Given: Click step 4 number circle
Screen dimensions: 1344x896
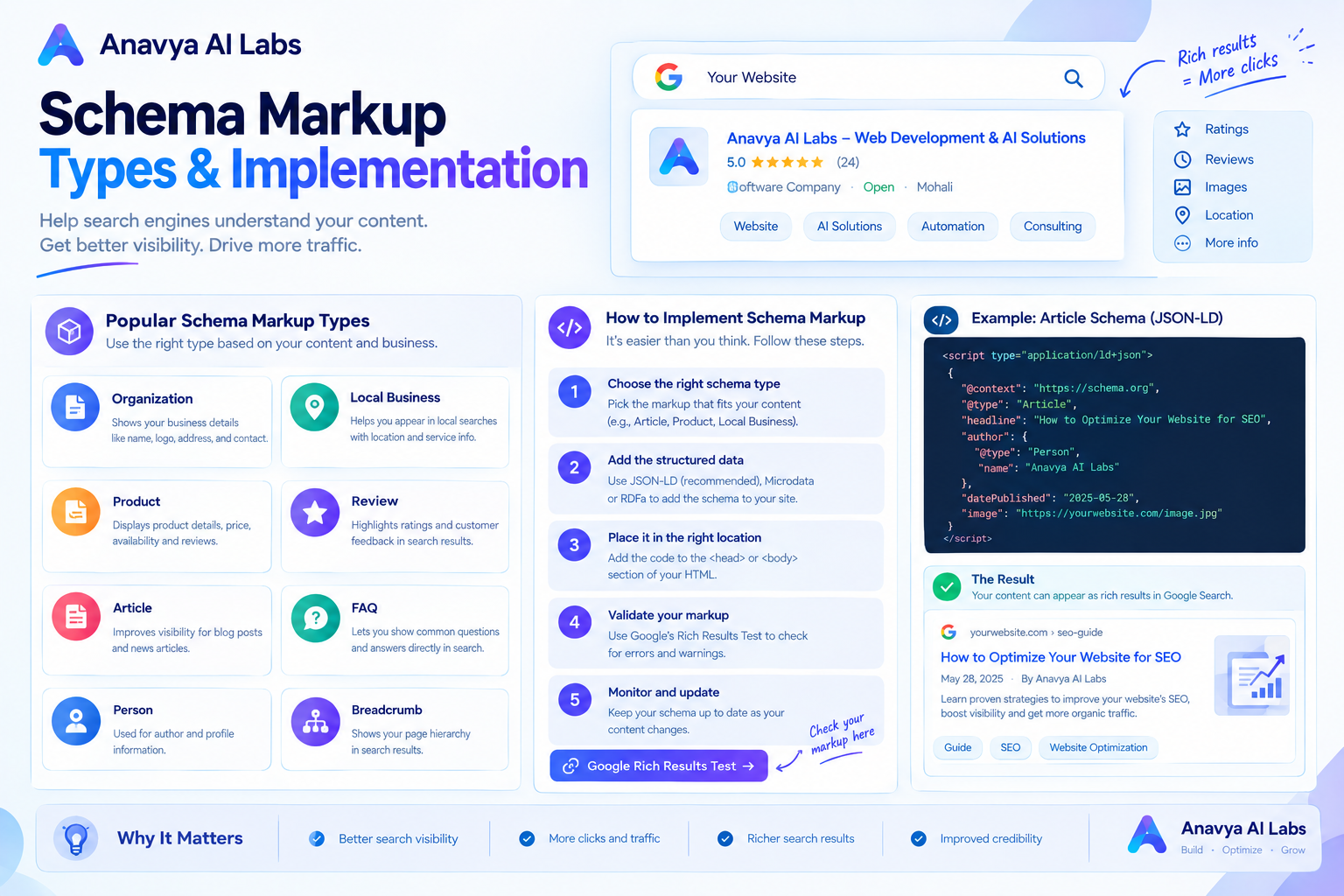Looking at the screenshot, I should [x=574, y=623].
